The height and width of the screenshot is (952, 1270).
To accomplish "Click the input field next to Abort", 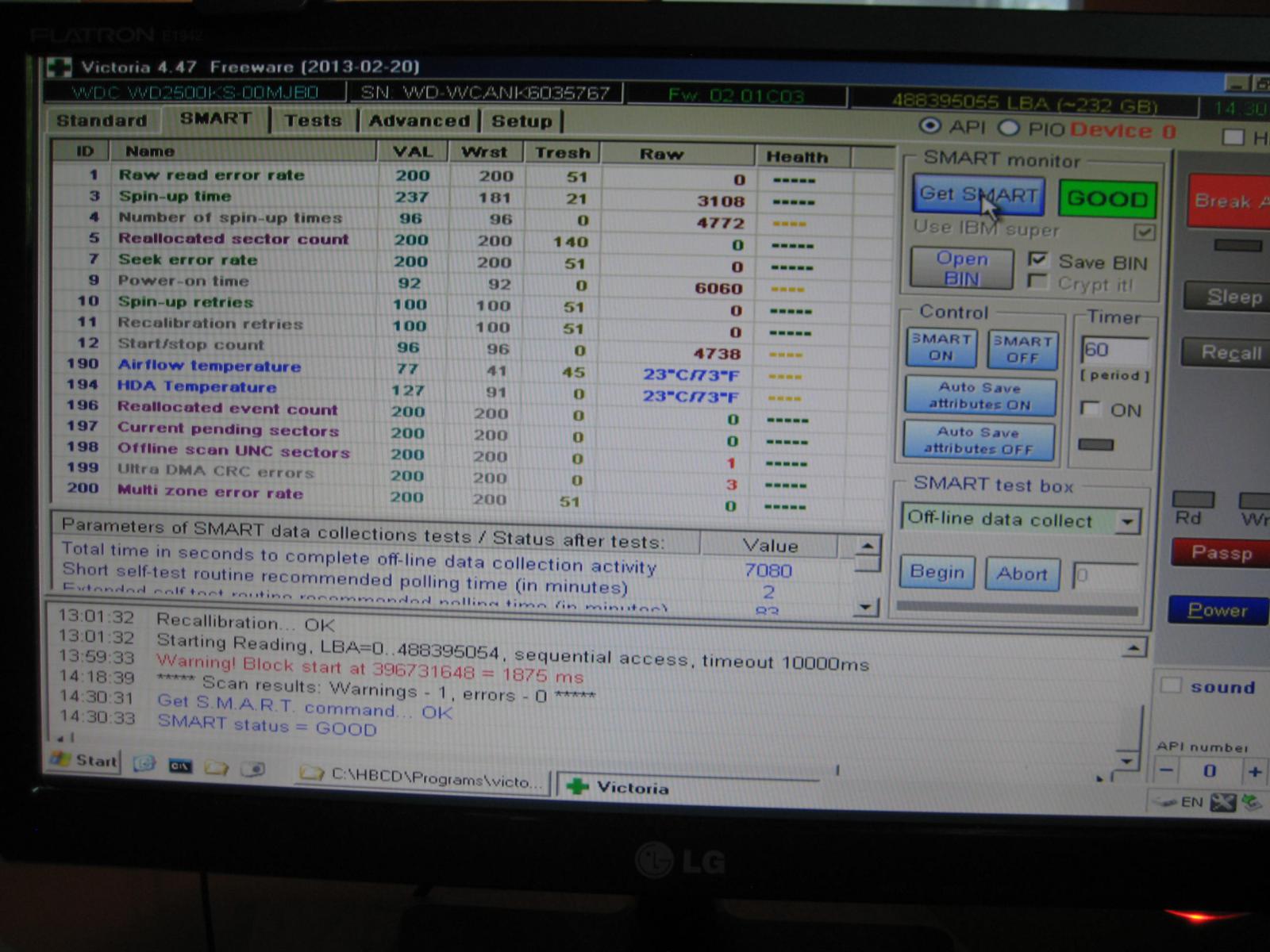I will tap(1106, 576).
